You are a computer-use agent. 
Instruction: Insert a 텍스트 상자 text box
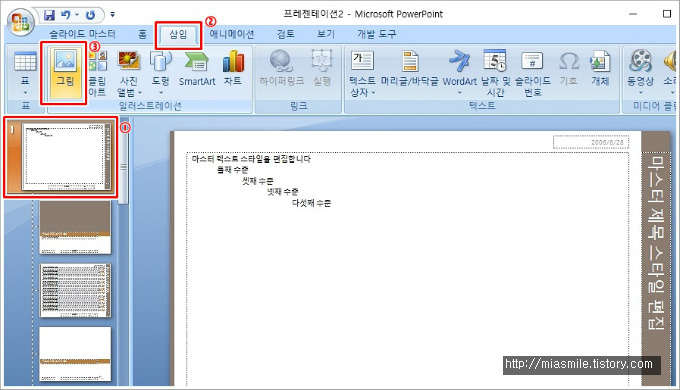pyautogui.click(x=362, y=73)
